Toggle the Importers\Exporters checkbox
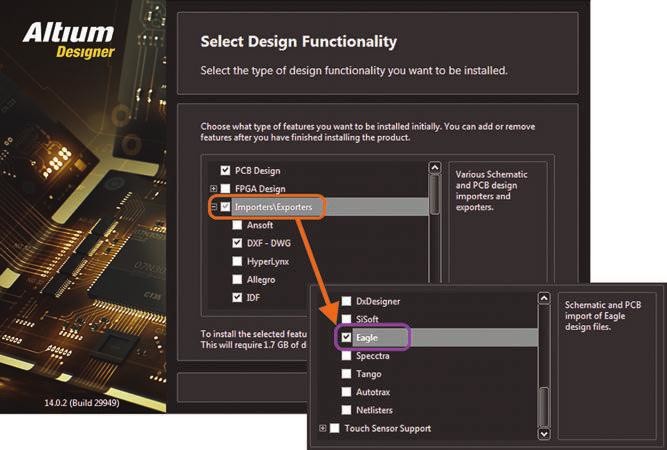 [225, 207]
